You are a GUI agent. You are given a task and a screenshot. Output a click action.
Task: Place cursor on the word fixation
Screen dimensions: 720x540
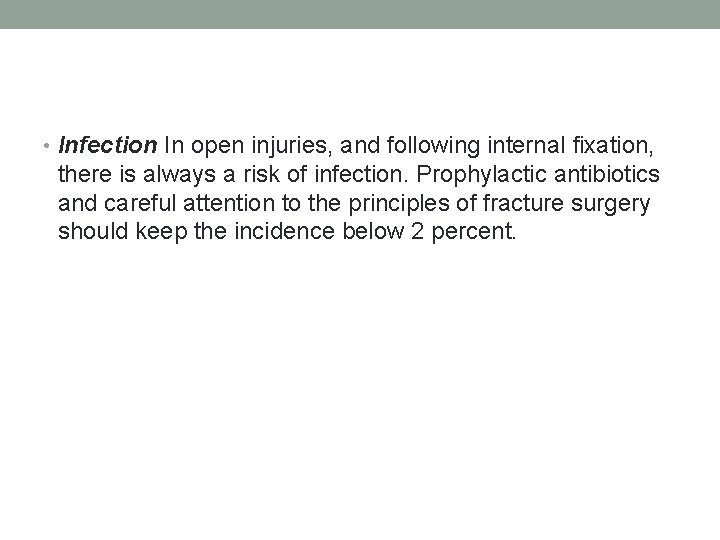[x=613, y=146]
